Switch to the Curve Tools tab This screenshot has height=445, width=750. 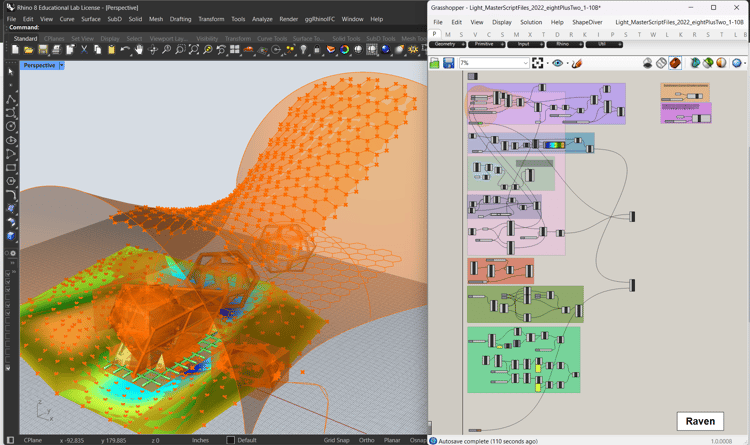coord(272,39)
